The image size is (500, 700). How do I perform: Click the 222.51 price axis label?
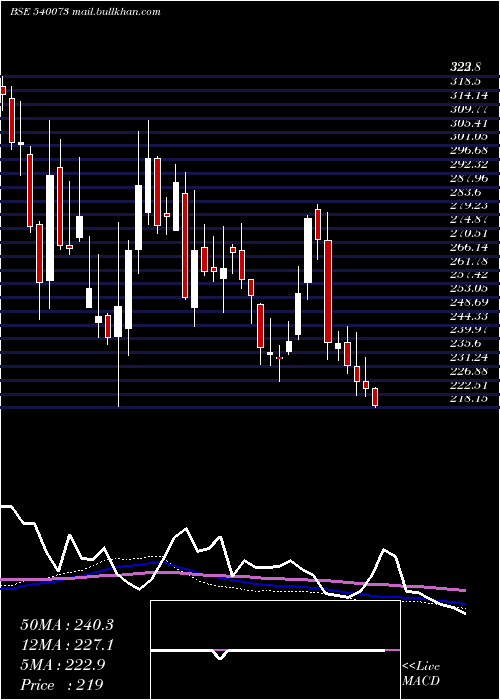pos(469,385)
